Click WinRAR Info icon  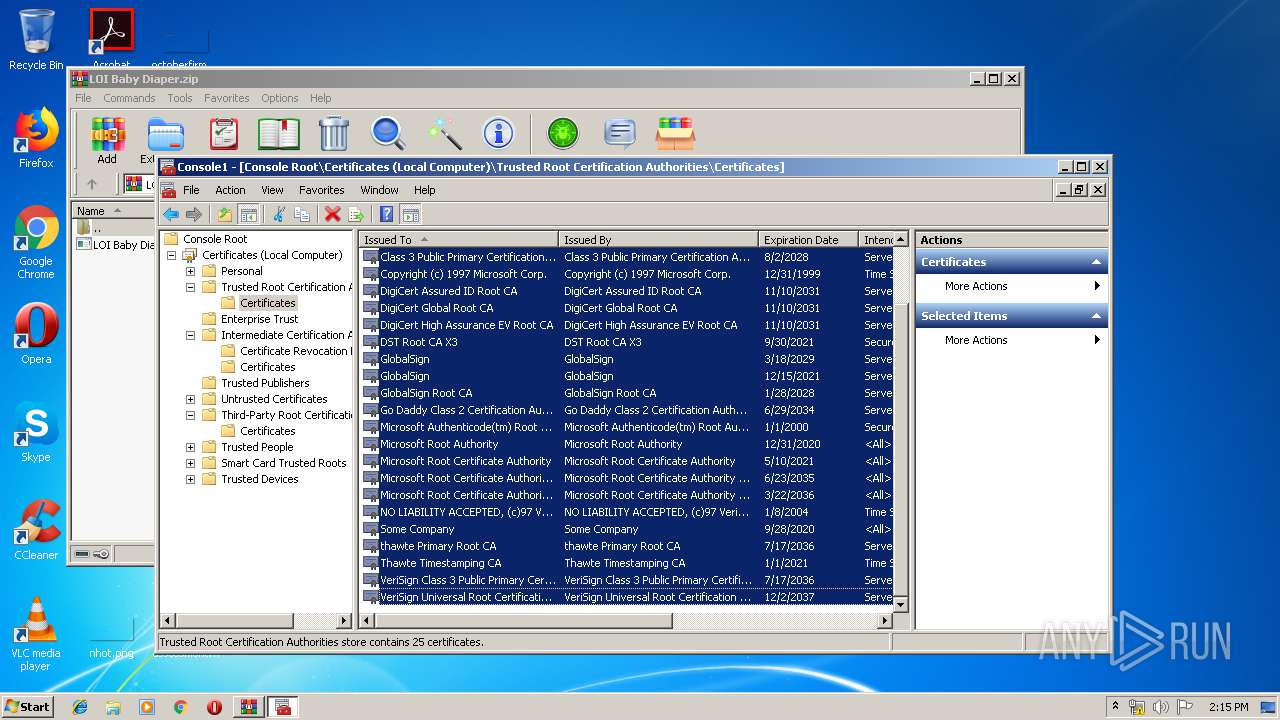[x=498, y=133]
